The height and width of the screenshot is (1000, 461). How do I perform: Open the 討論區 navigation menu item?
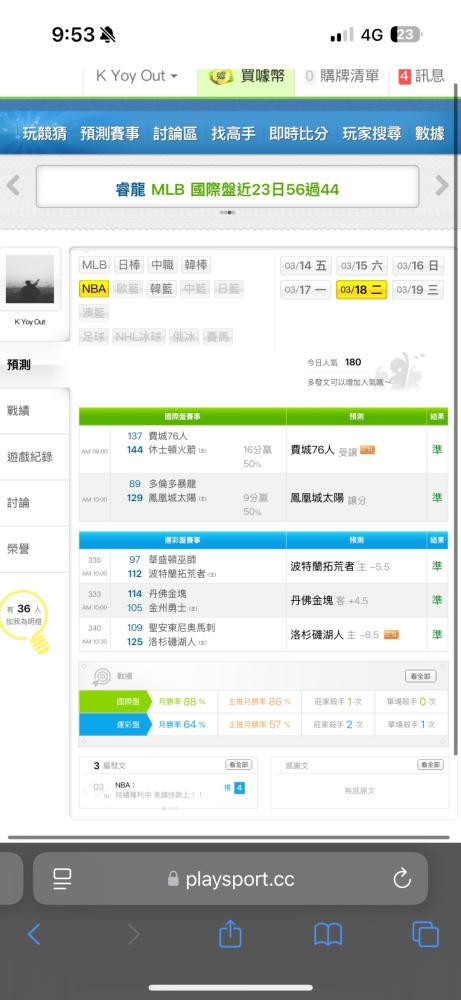coord(175,133)
